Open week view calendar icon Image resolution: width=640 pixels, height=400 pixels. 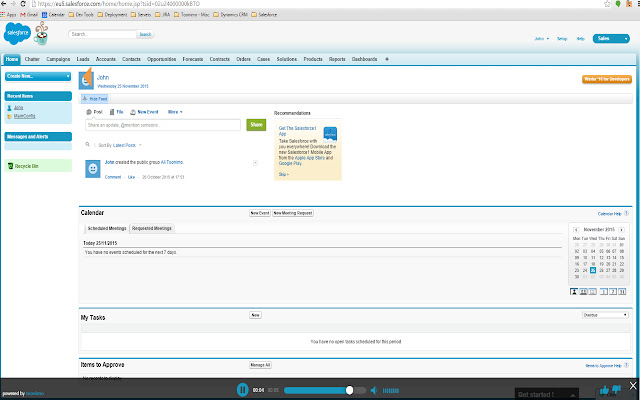[613, 291]
